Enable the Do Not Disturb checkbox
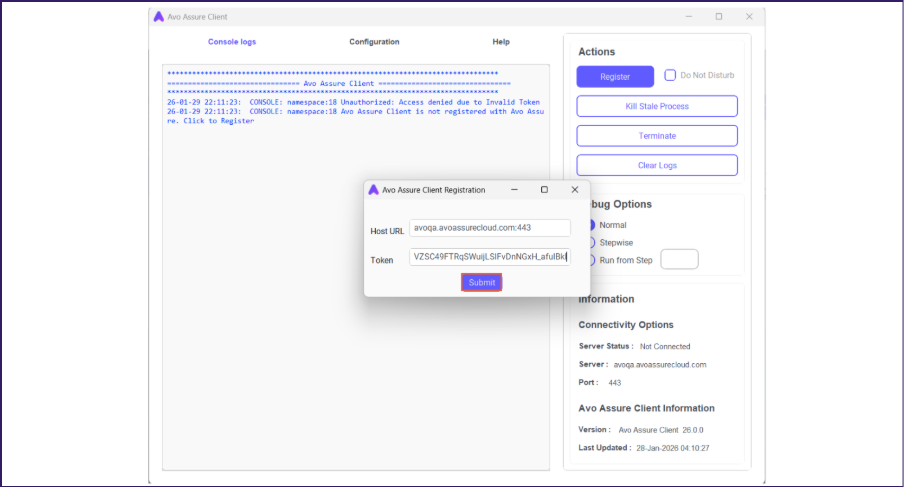The width and height of the screenshot is (904, 487). [671, 75]
